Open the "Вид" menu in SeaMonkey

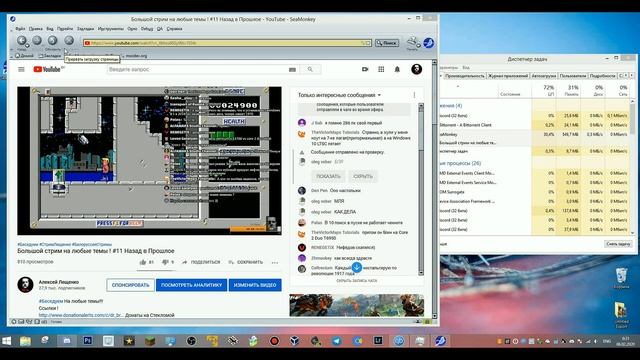[50, 29]
